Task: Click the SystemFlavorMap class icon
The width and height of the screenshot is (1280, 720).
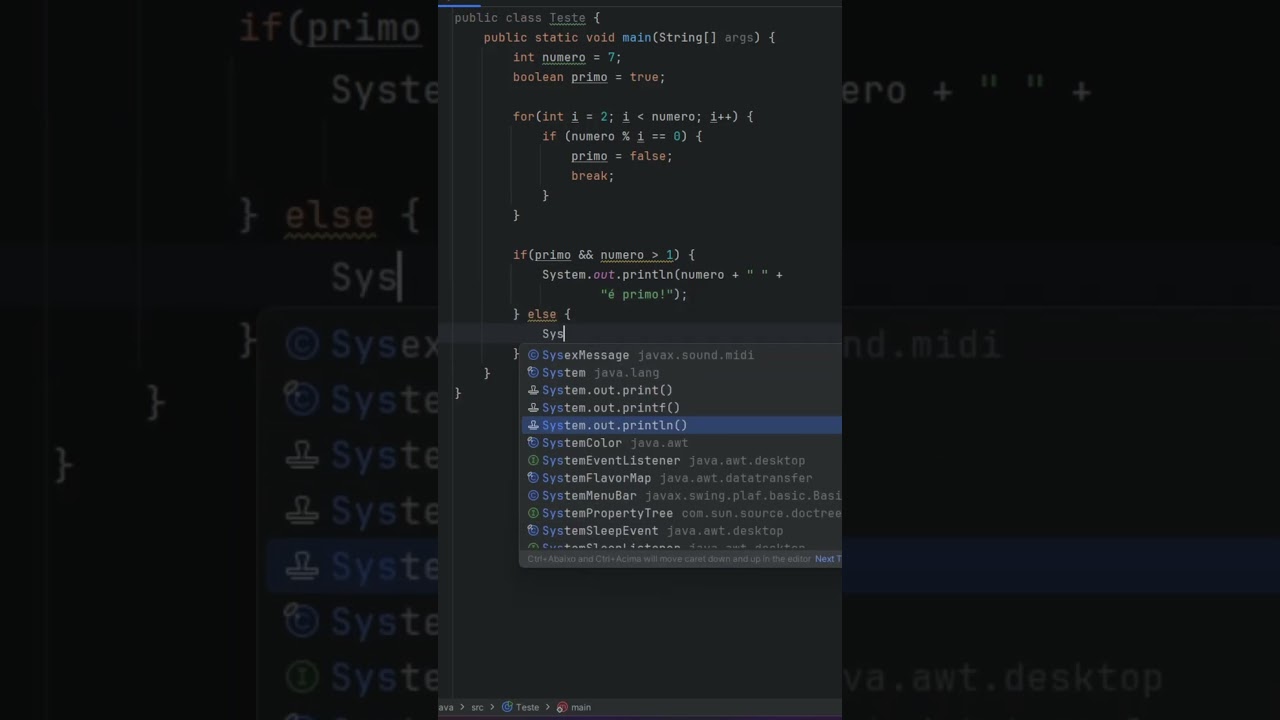Action: (533, 478)
